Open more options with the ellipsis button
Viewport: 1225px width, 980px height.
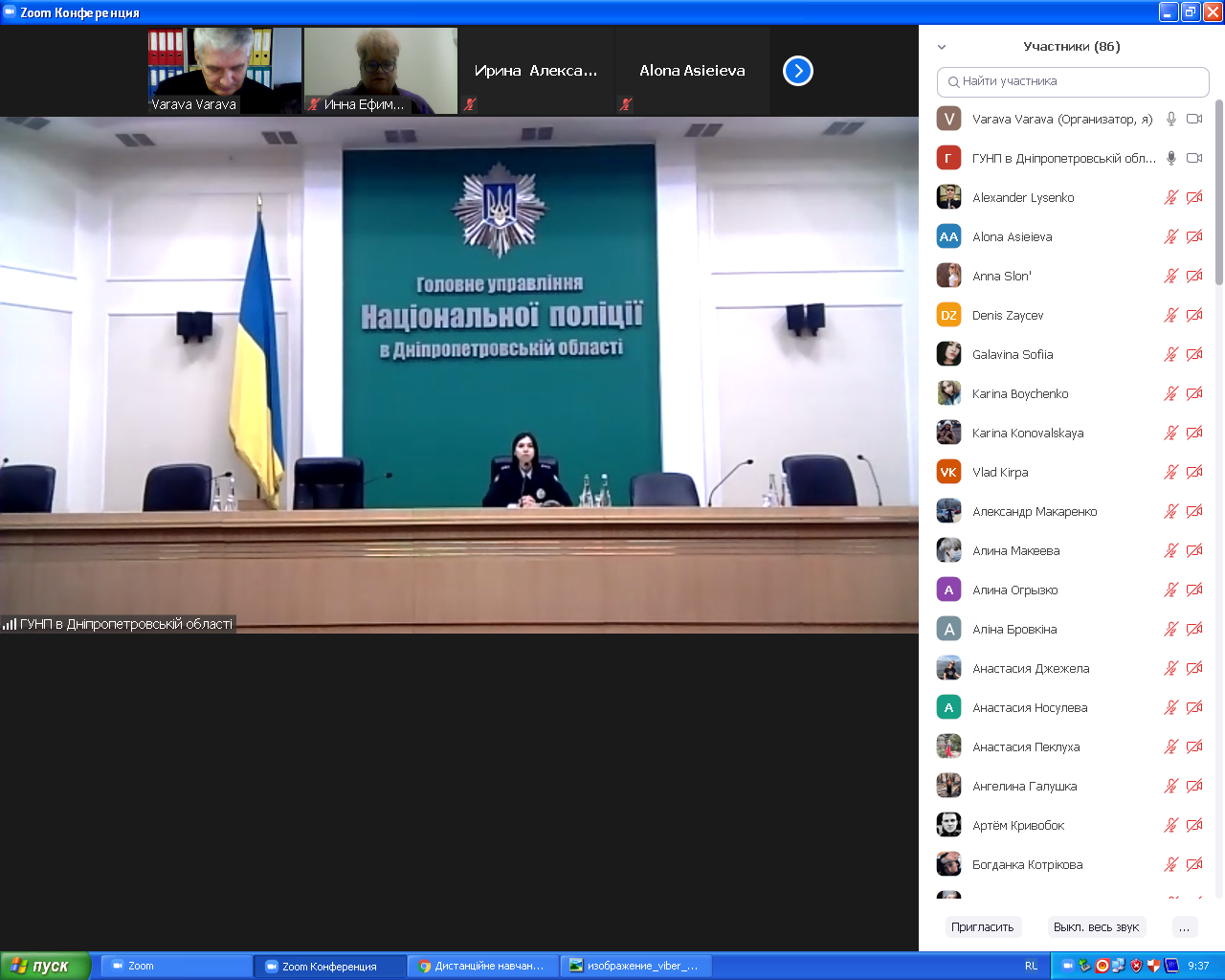[x=1185, y=926]
